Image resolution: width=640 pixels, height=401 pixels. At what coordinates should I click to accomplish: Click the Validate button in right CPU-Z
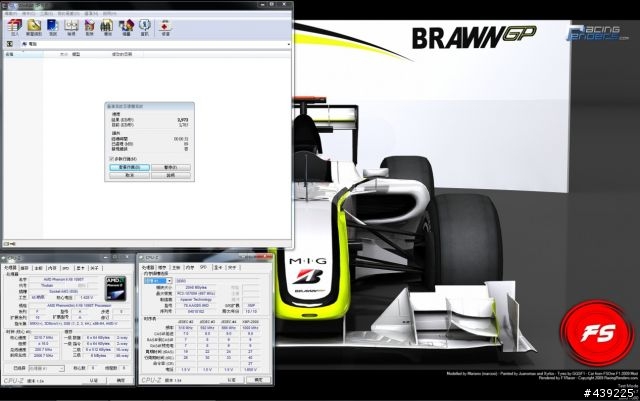pyautogui.click(x=231, y=380)
